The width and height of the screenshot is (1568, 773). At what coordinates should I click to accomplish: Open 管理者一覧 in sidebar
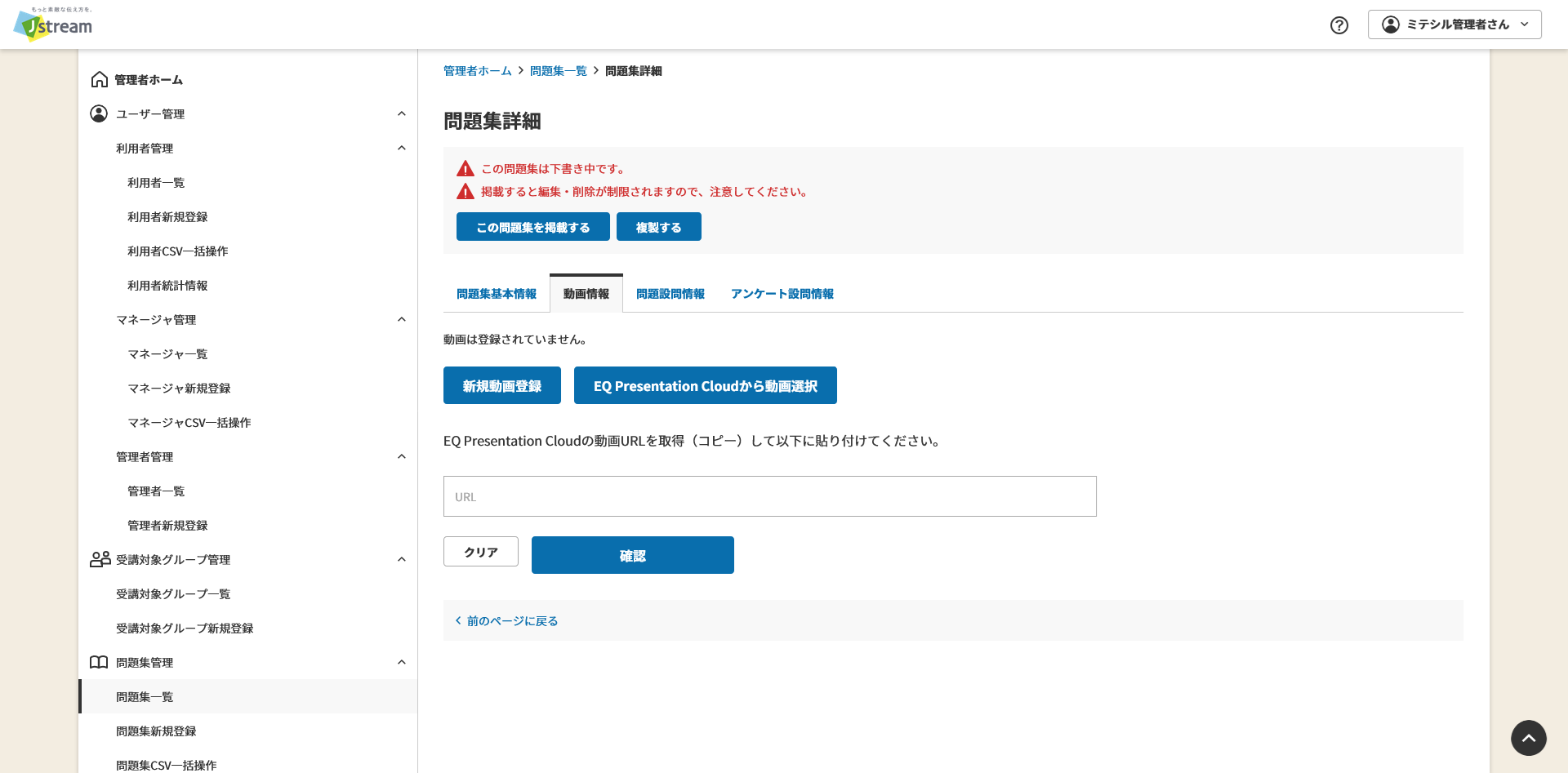click(x=156, y=491)
